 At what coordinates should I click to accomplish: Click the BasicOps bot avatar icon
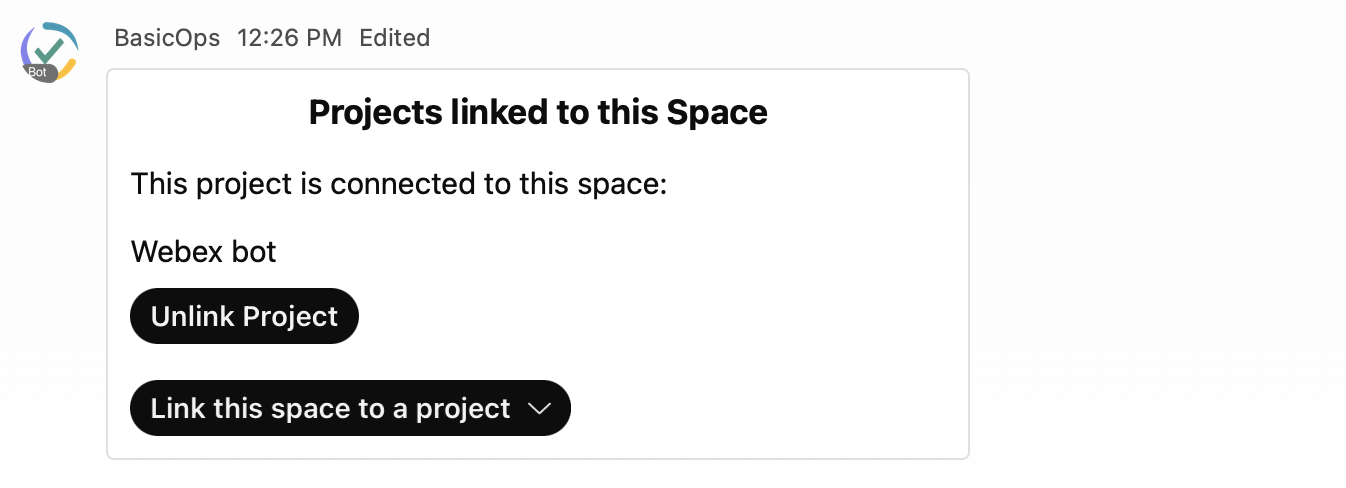point(50,52)
